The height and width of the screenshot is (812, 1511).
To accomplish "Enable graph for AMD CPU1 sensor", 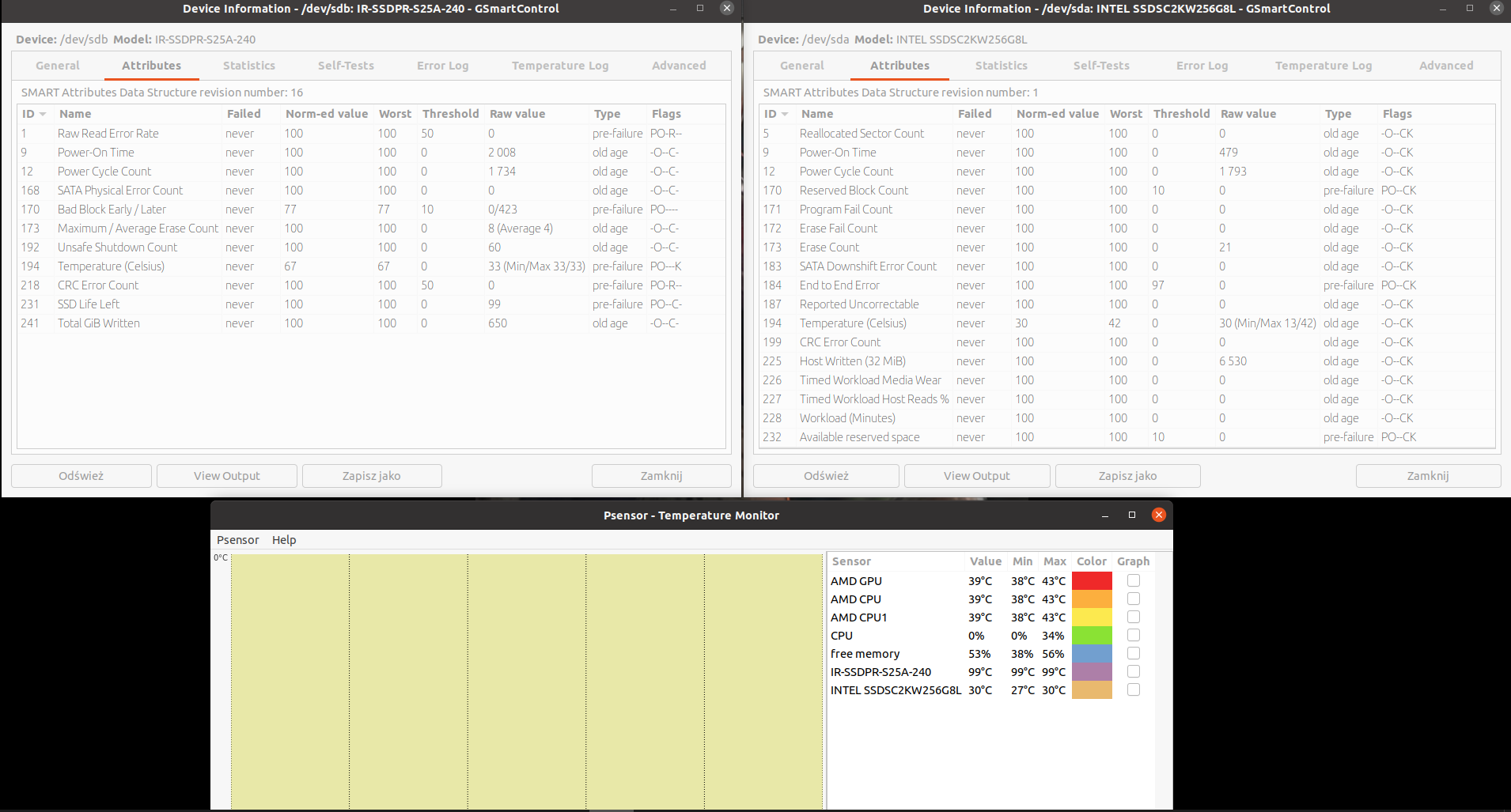I will coord(1134,617).
